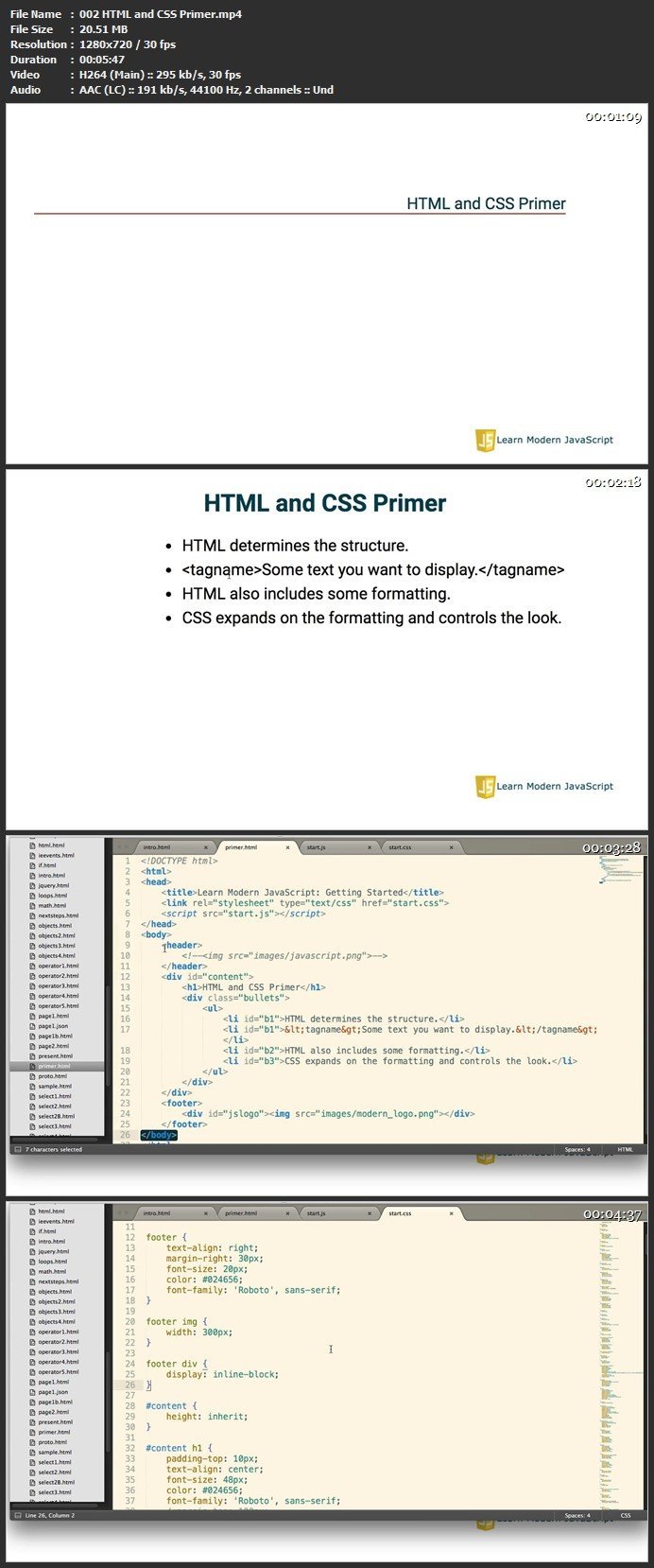Click the file icon beside proto.html in the 00:04:37 sidebar

point(33,1442)
